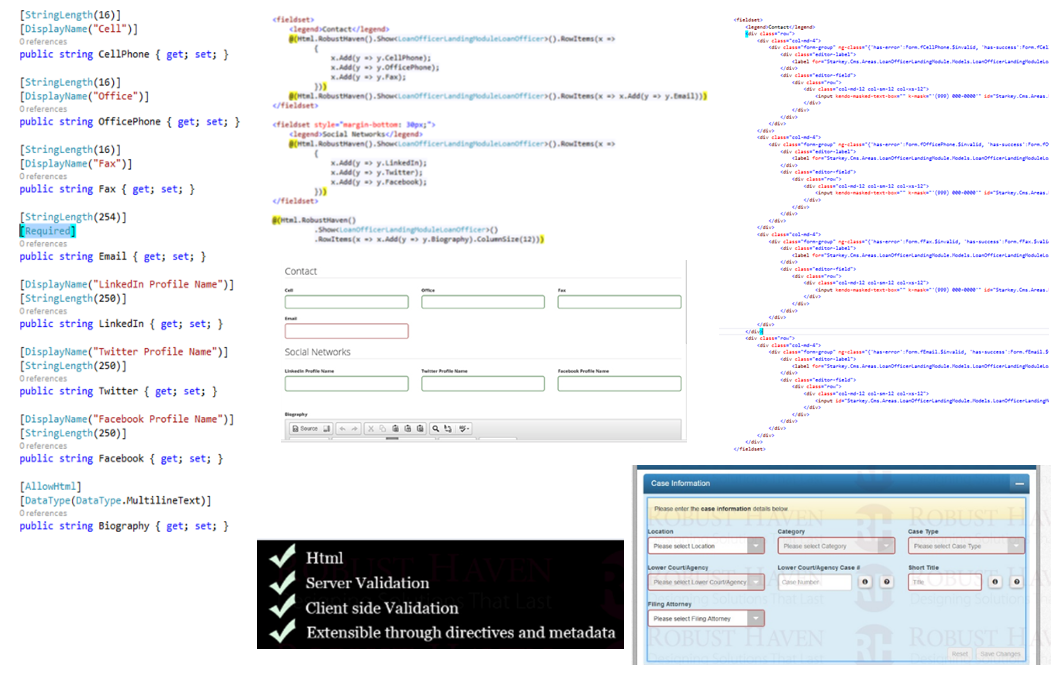Open the spell check icon in editor toolbar
The height and width of the screenshot is (673, 1055).
click(x=464, y=429)
